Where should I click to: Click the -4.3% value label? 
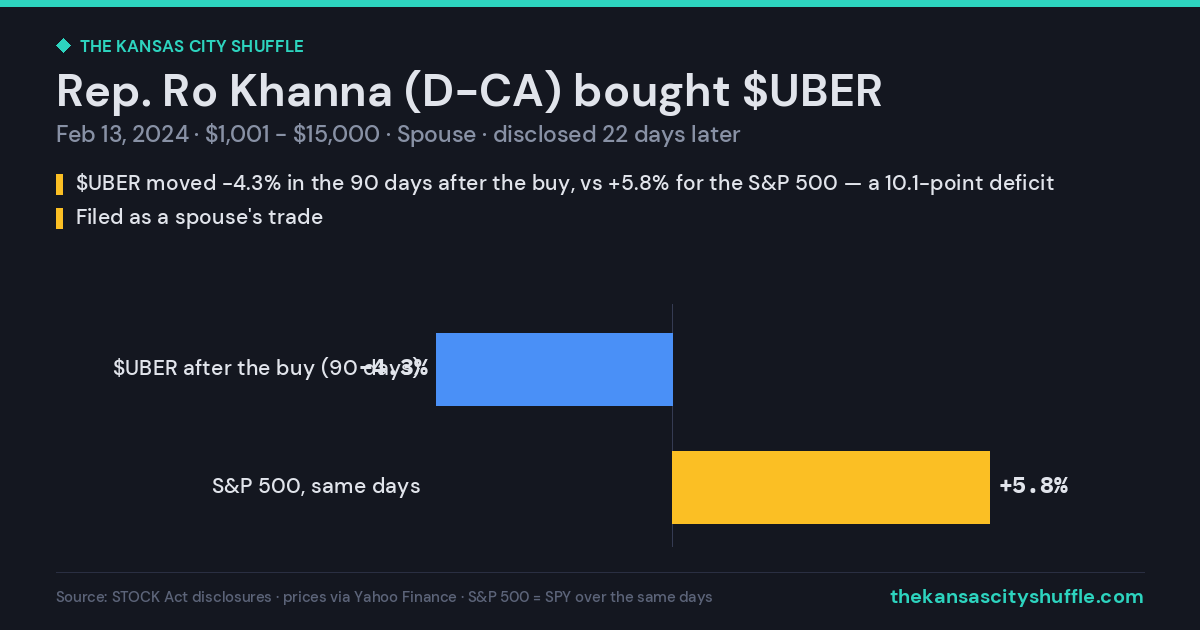394,369
